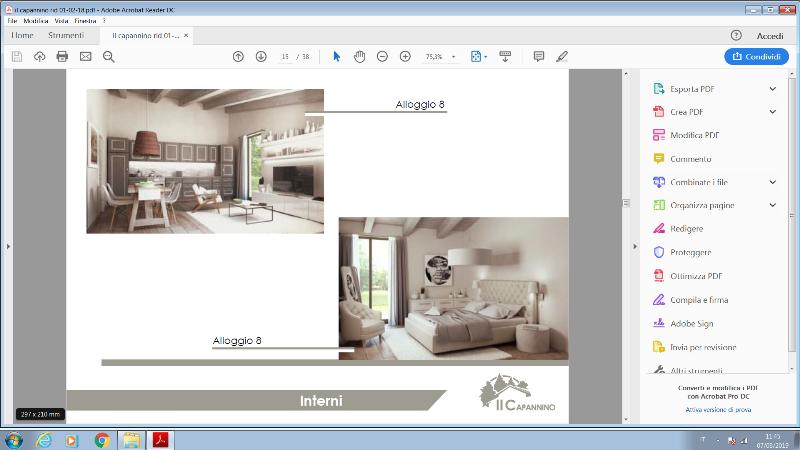Go to previous page with up arrow

[238, 57]
